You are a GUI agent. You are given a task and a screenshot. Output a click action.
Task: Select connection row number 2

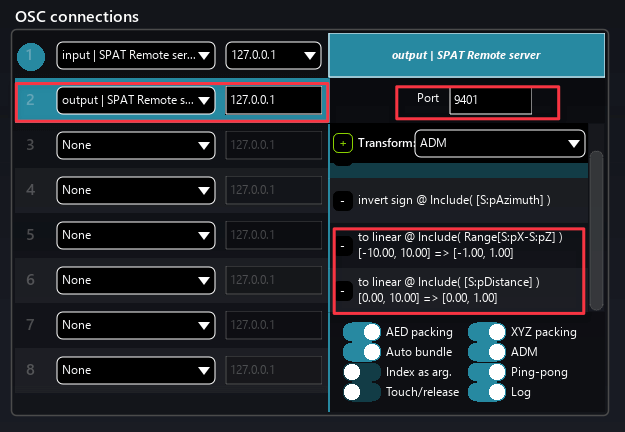coord(31,100)
